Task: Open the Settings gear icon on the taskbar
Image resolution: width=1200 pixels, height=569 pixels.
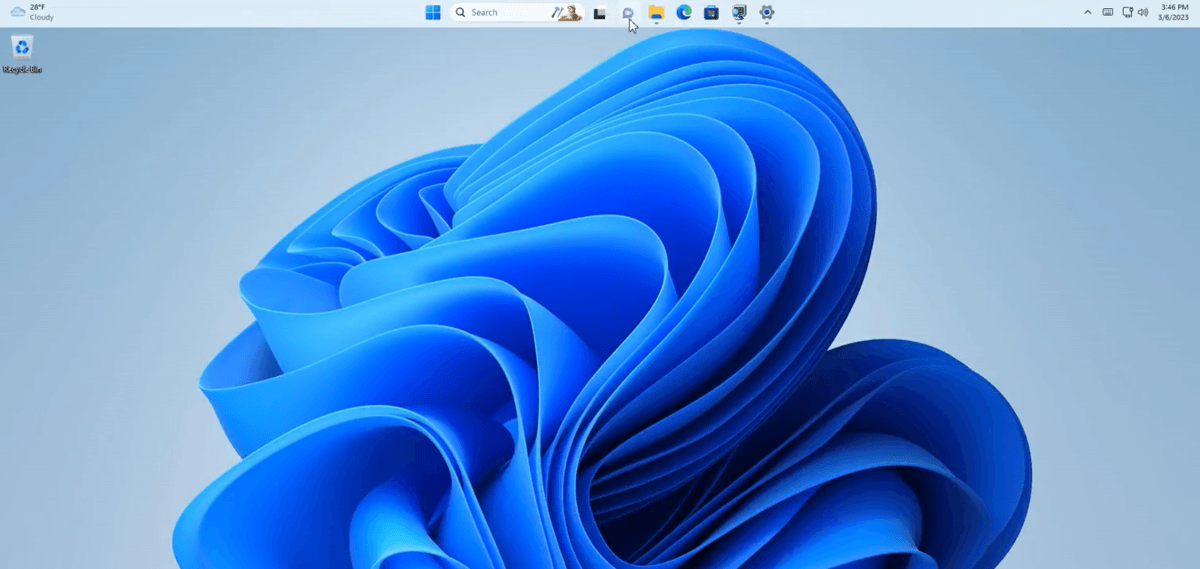Action: [x=767, y=13]
